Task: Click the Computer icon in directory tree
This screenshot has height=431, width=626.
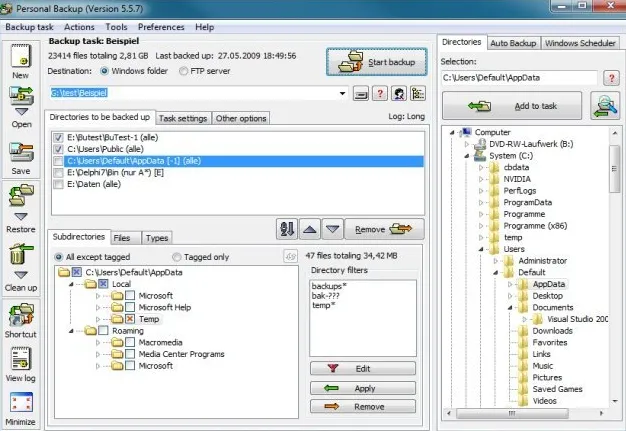Action: (465, 132)
